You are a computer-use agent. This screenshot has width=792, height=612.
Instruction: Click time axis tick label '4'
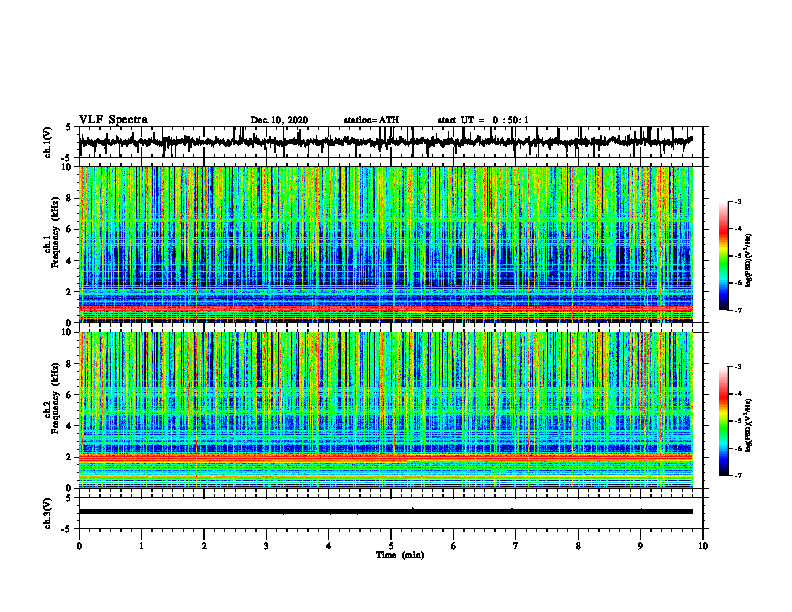point(329,546)
